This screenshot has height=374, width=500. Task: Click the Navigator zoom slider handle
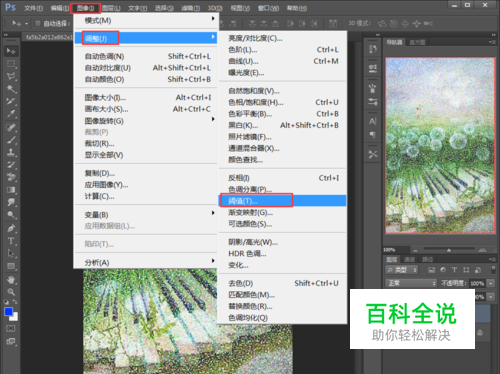click(x=449, y=250)
